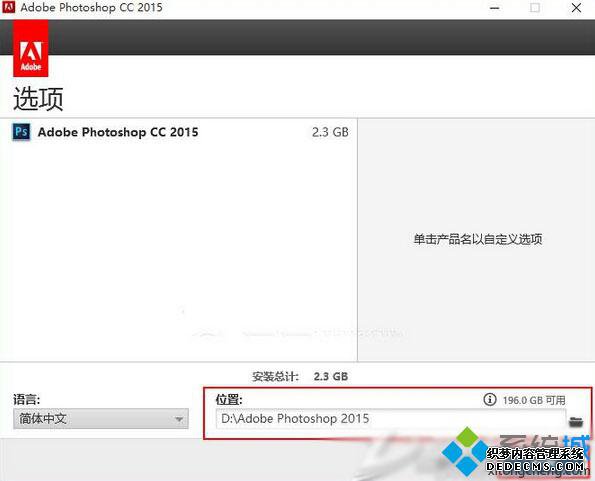Click the 2.3 GB product size
The height and width of the screenshot is (481, 595).
(330, 132)
